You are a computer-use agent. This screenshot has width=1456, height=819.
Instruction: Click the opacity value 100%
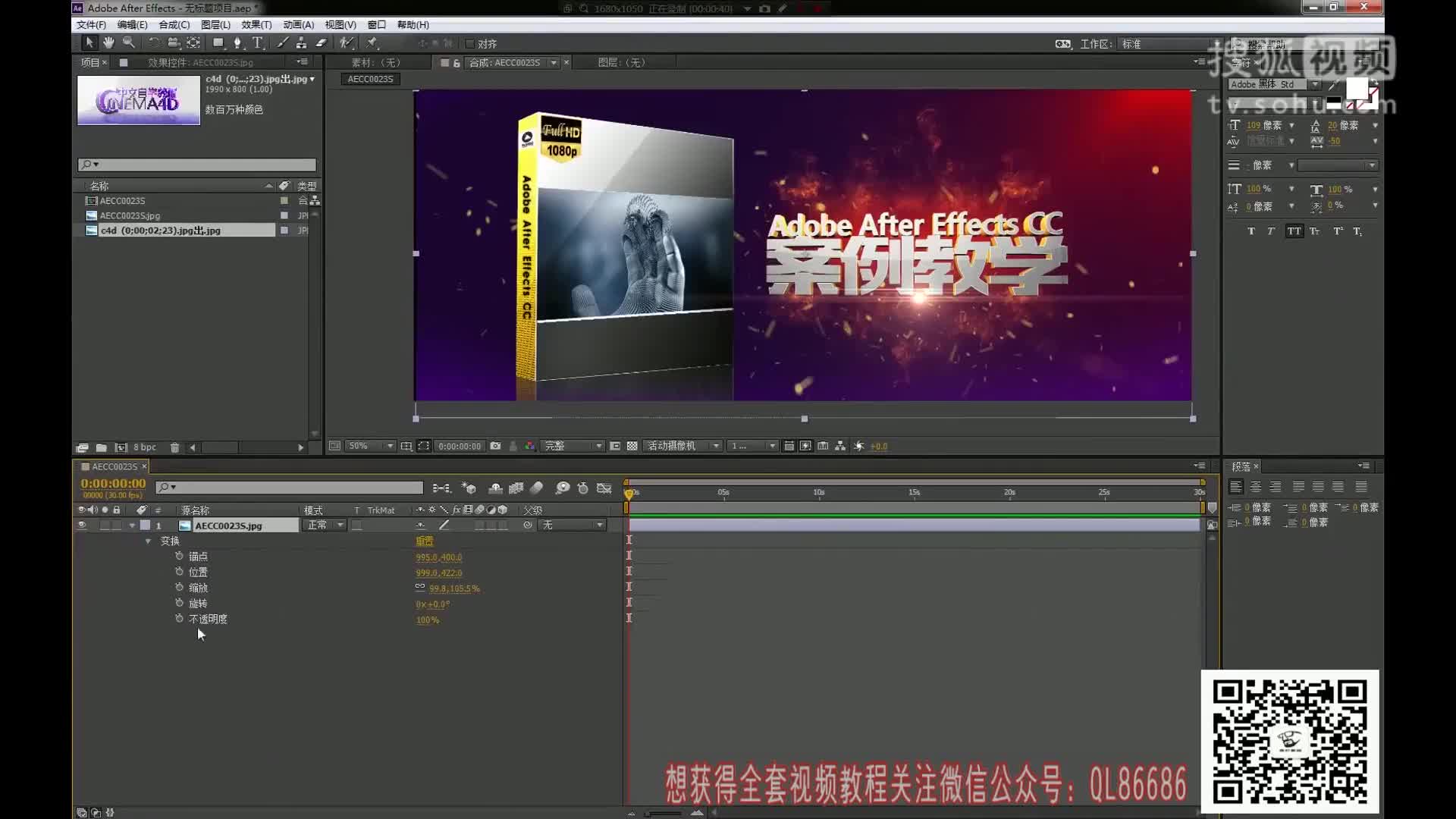tap(427, 620)
